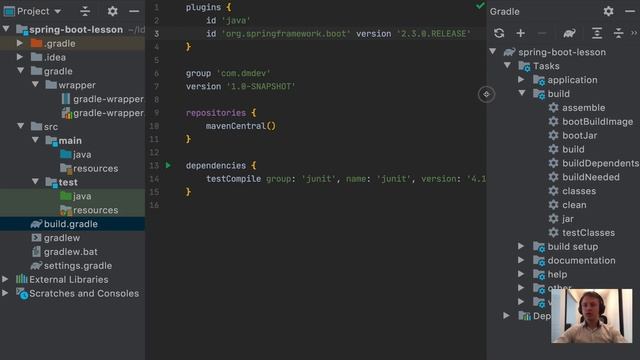Hide the Project panel
Screen dimensions: 640x360
pyautogui.click(x=134, y=11)
